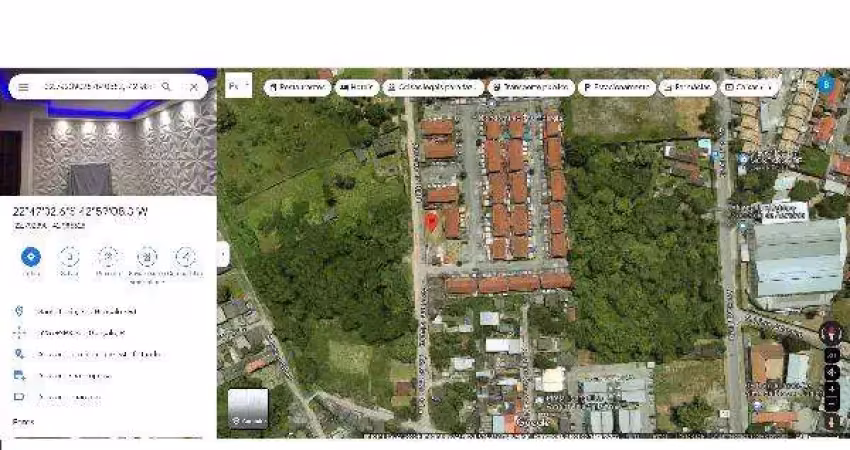The width and height of the screenshot is (850, 450).
Task: Select the Restaurantes filter chip
Action: click(x=298, y=87)
